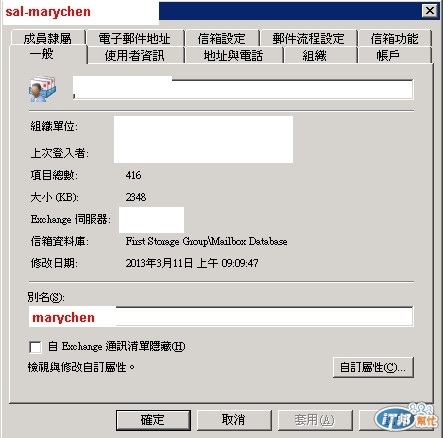This screenshot has width=443, height=438.
Task: Select the 信箱設定 tab
Action: [x=222, y=38]
